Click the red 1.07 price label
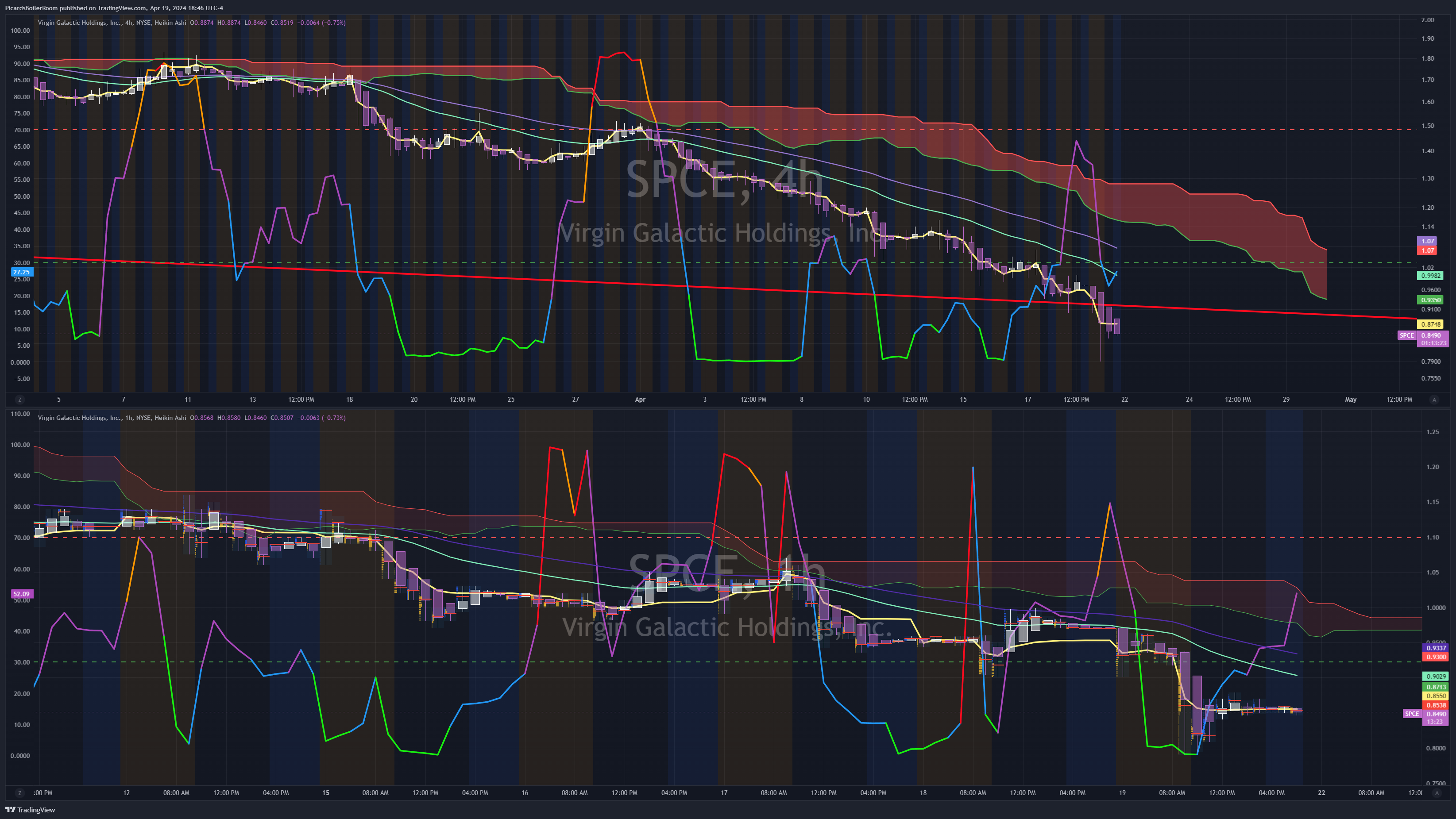Screen dimensions: 1456x819 tap(1428, 250)
